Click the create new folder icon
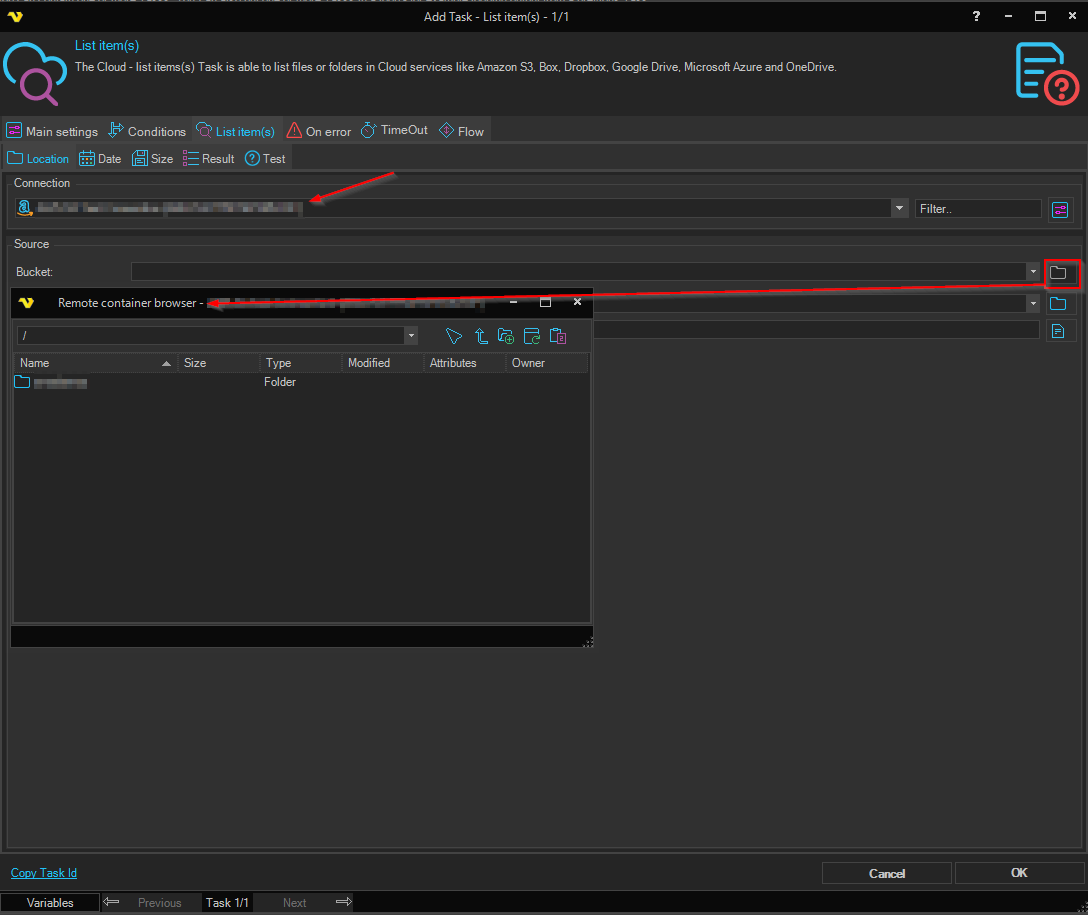 coord(506,336)
